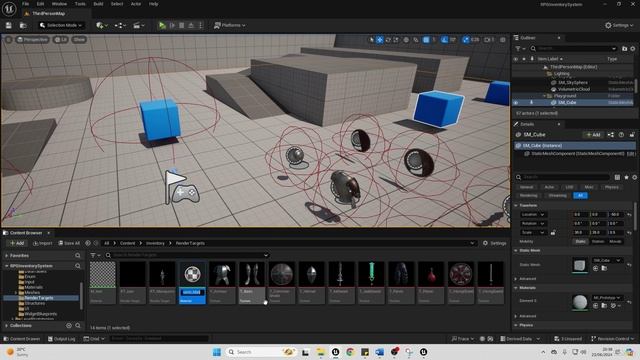Click the Play in editor green button
The image size is (640, 360).
click(x=162, y=25)
